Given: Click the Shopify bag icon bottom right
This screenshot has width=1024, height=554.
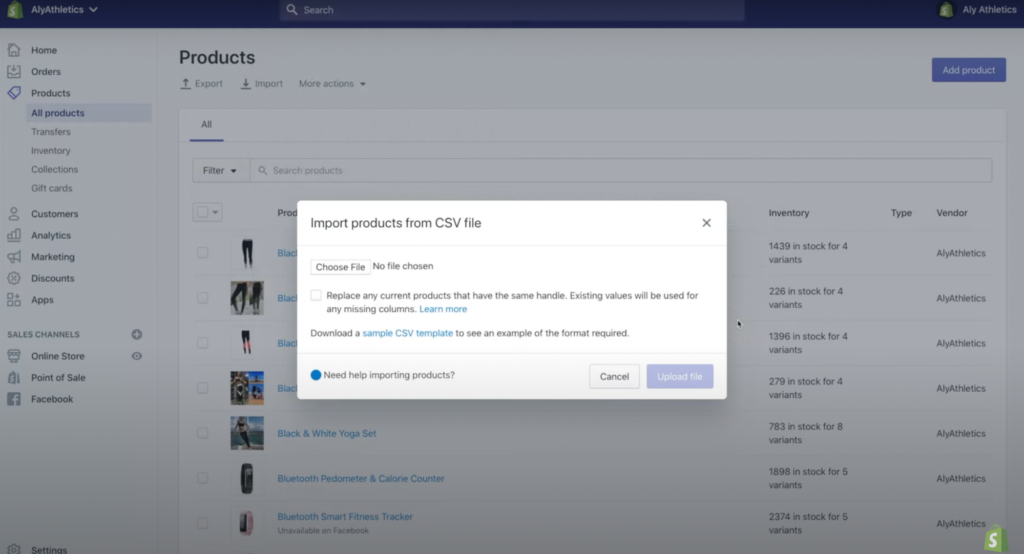Looking at the screenshot, I should (995, 539).
